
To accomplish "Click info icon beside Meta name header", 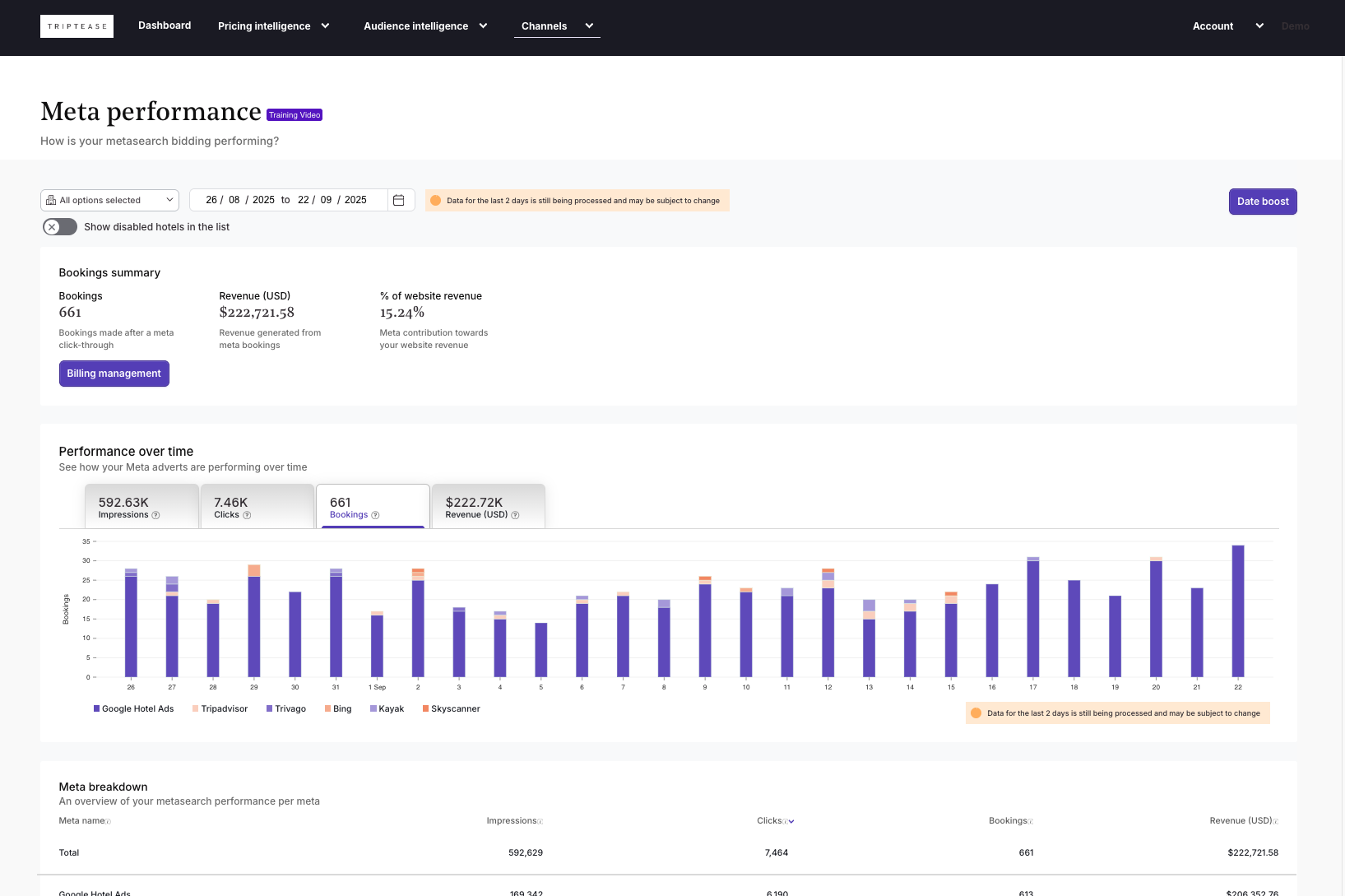I will [108, 821].
